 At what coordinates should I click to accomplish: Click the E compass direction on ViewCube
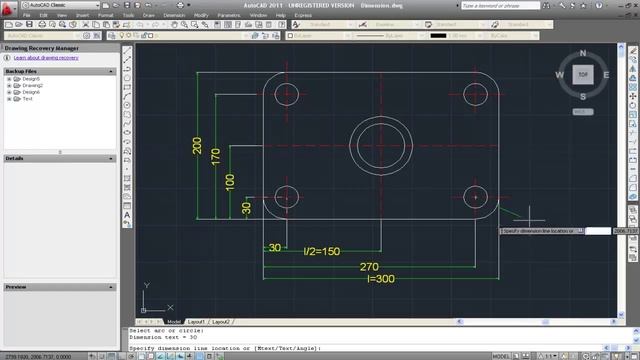click(x=606, y=75)
